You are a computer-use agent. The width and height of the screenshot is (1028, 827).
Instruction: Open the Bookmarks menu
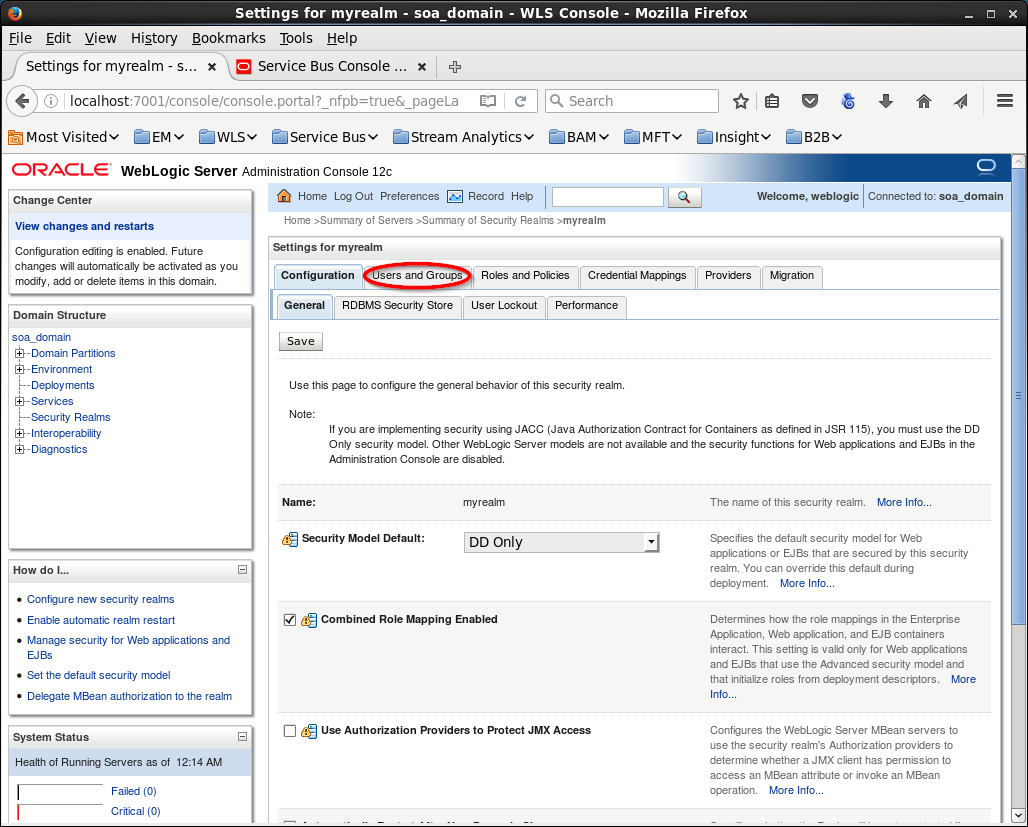[229, 38]
